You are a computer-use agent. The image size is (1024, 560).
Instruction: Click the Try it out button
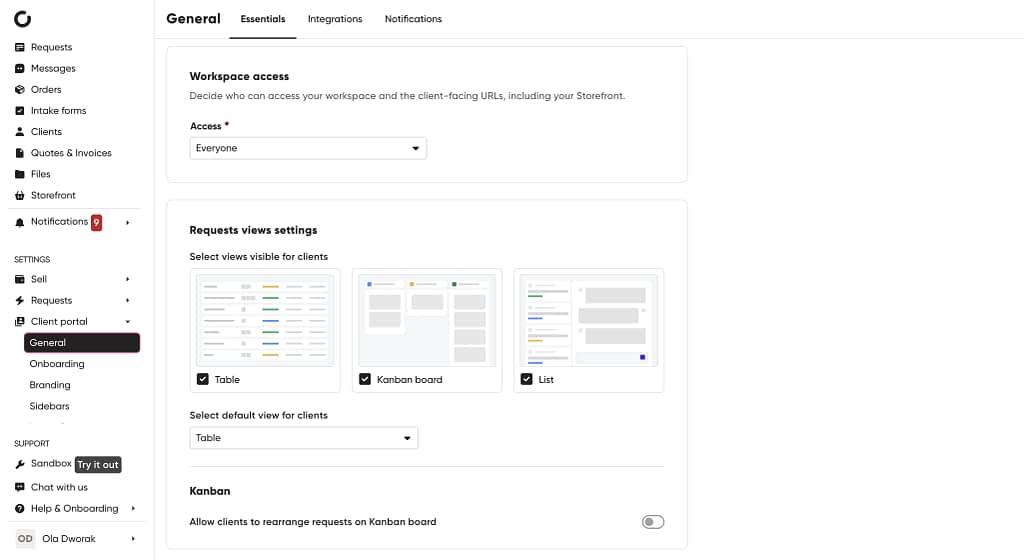pos(98,465)
